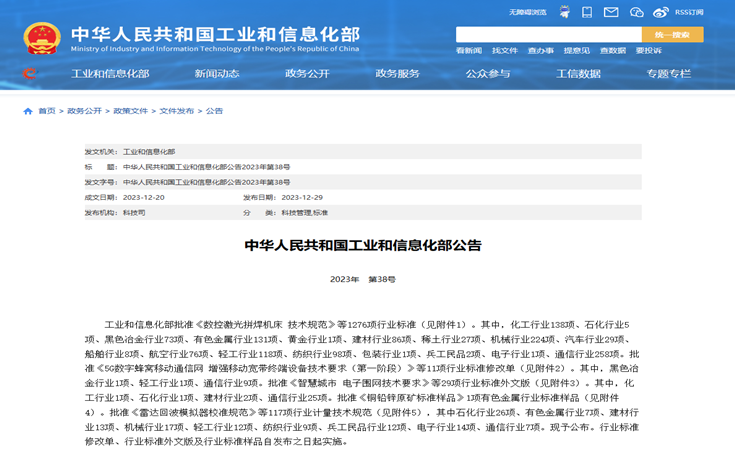Go to 公告 in breadcrumb

[x=214, y=111]
